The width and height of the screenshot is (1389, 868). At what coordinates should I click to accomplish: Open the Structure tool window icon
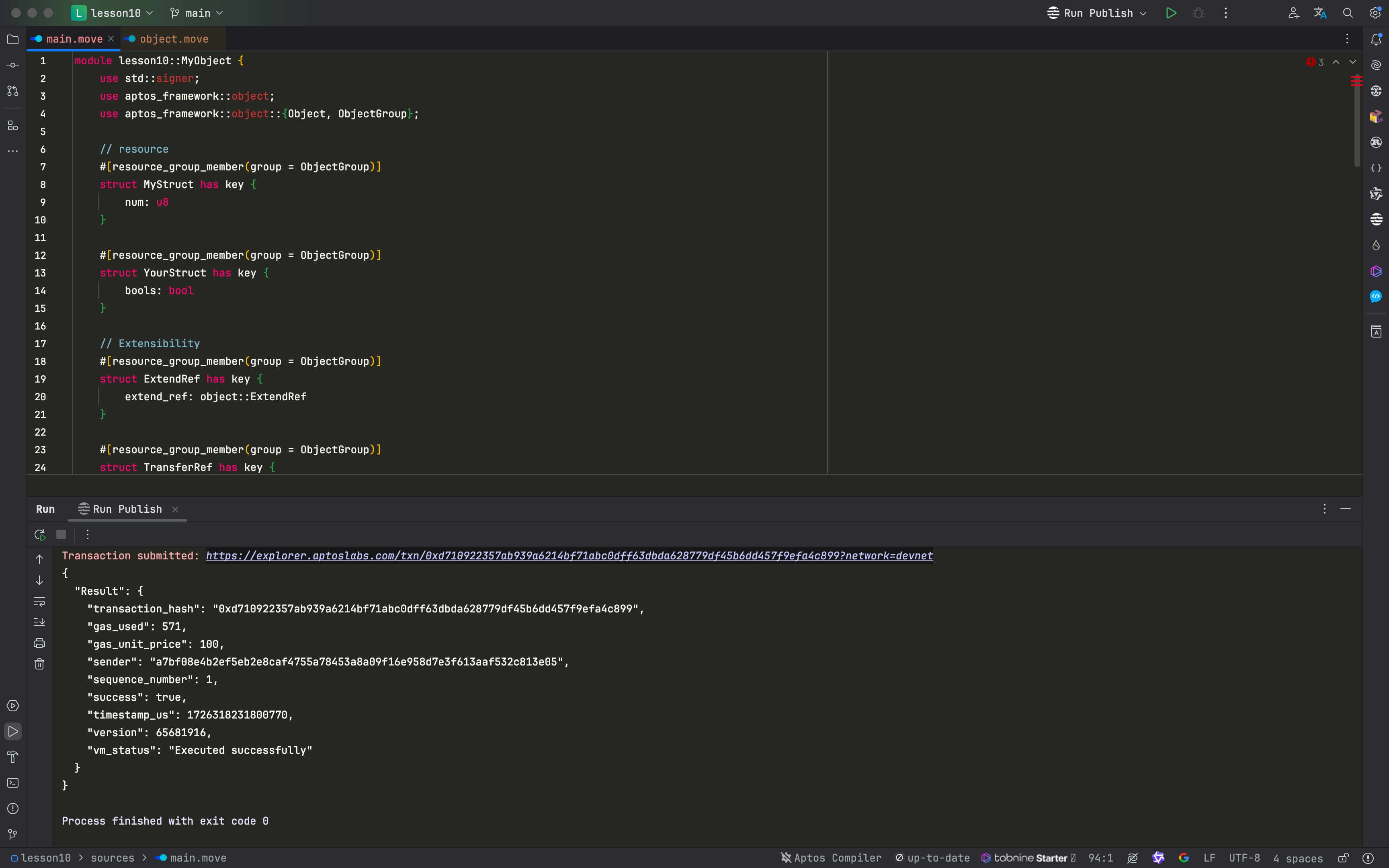coord(12,125)
